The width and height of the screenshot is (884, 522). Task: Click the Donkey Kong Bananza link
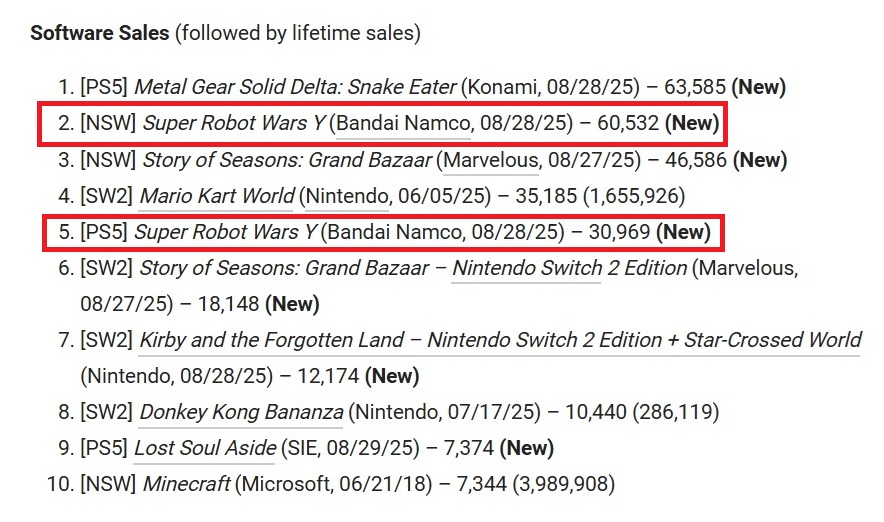(241, 412)
